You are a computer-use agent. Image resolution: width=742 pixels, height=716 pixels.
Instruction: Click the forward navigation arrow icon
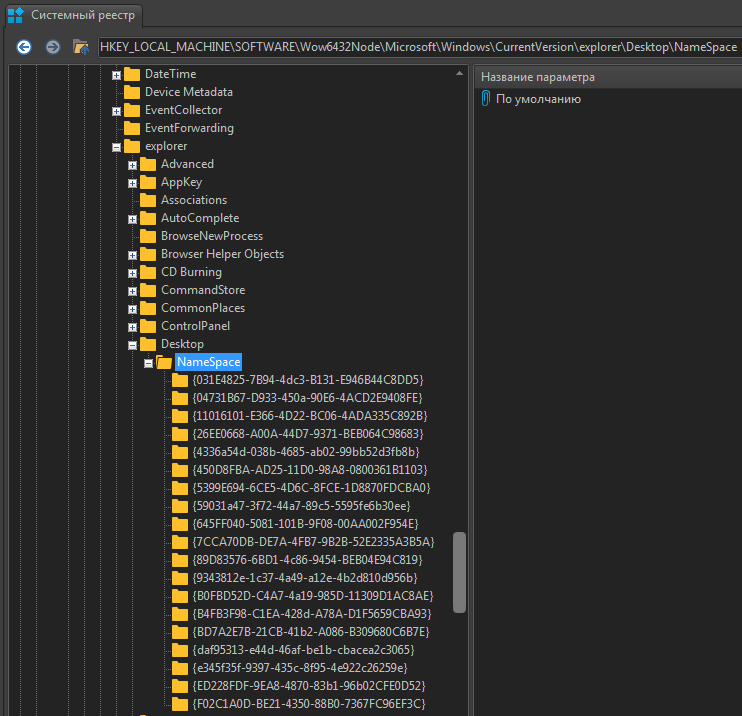53,47
